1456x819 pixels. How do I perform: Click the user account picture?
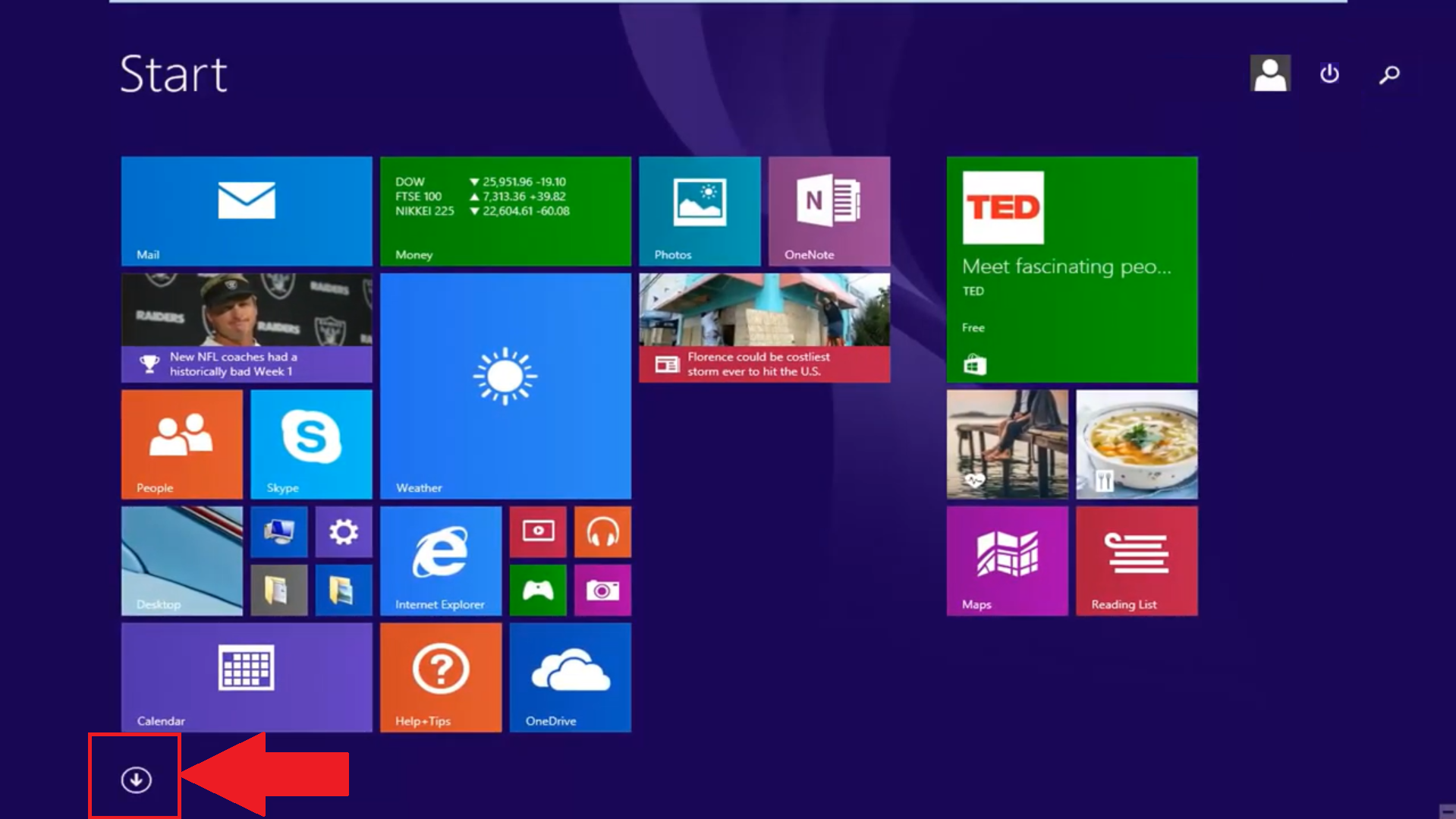coord(1270,74)
